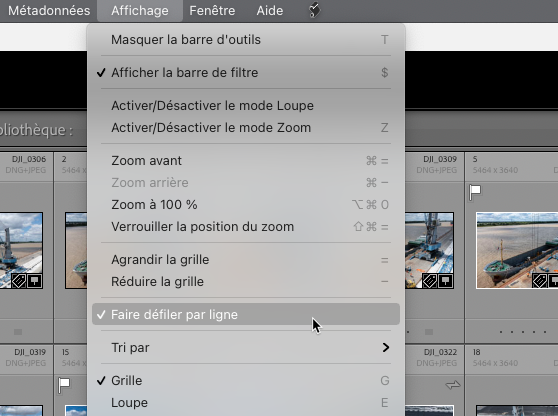Click white flag on photo 5
Viewport: 558px width, 416px height.
pyautogui.click(x=475, y=193)
